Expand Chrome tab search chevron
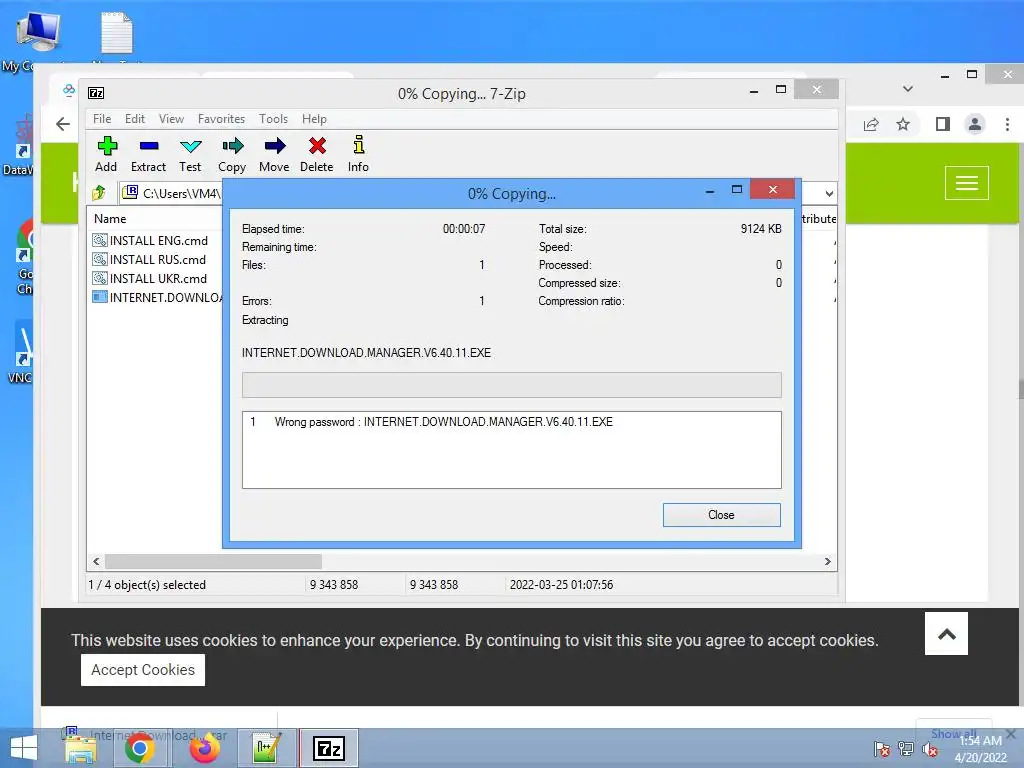Image resolution: width=1024 pixels, height=768 pixels. [908, 89]
